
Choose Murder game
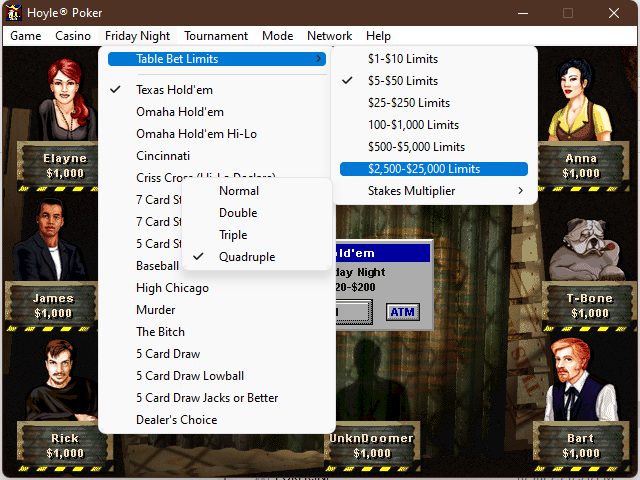coord(217,310)
